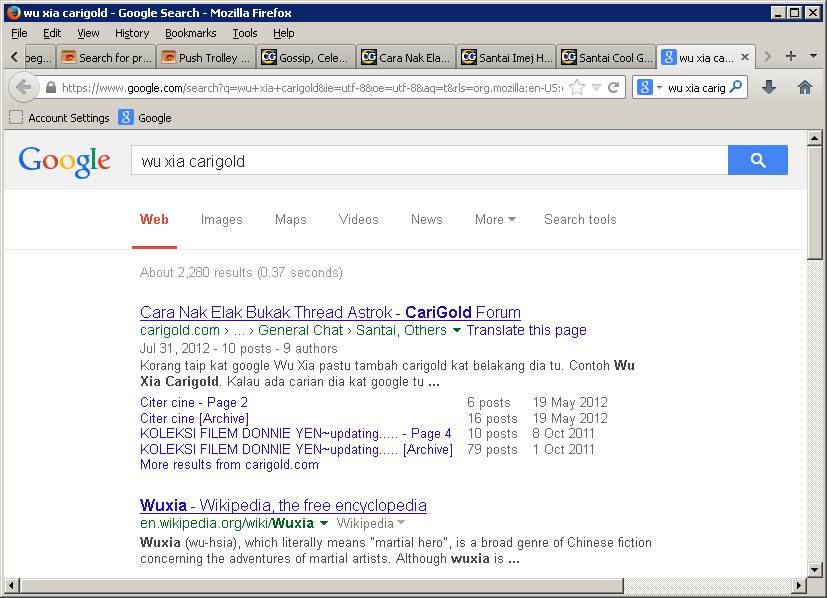Viewport: 827px width, 598px height.
Task: Select the Web search tab
Action: tap(154, 219)
